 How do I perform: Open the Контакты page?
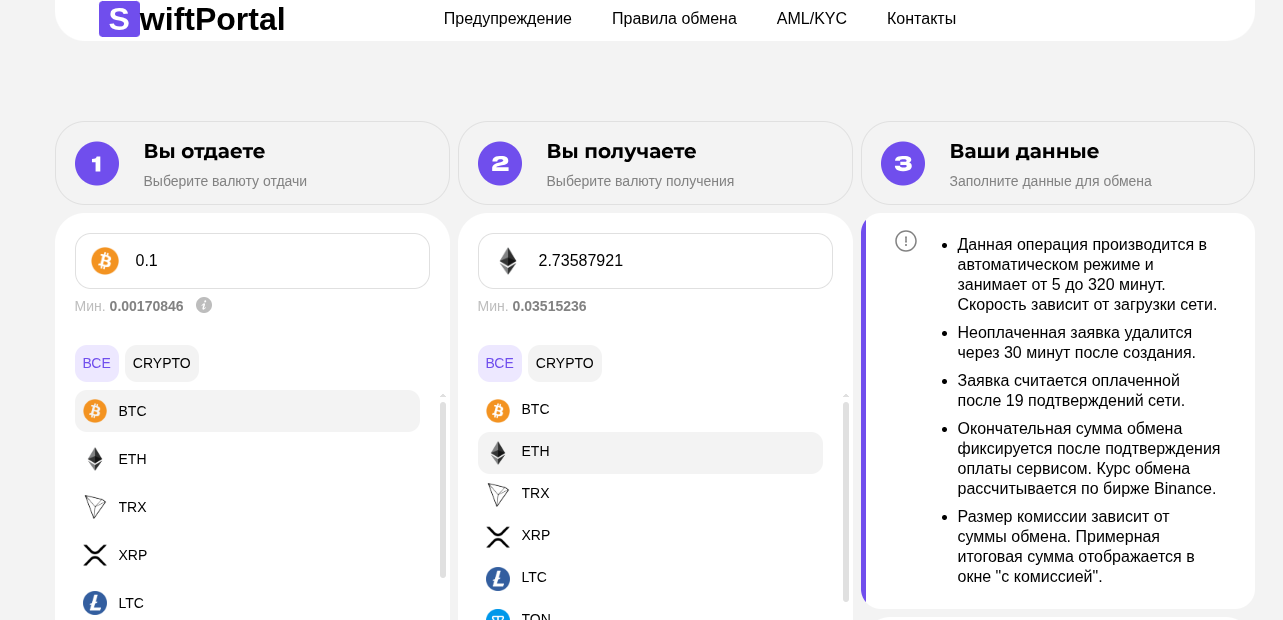(921, 18)
